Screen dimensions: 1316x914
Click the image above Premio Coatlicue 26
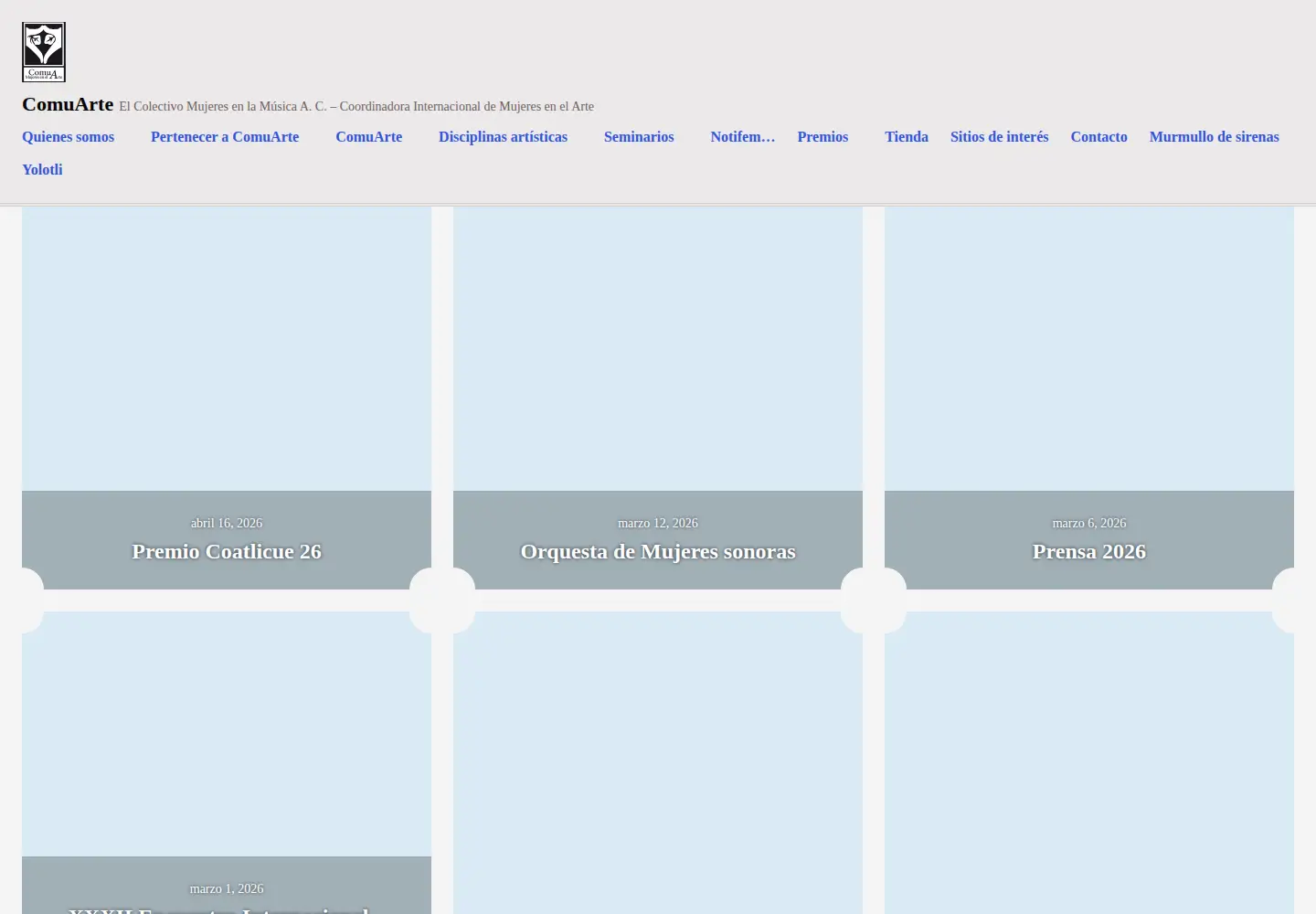(227, 348)
